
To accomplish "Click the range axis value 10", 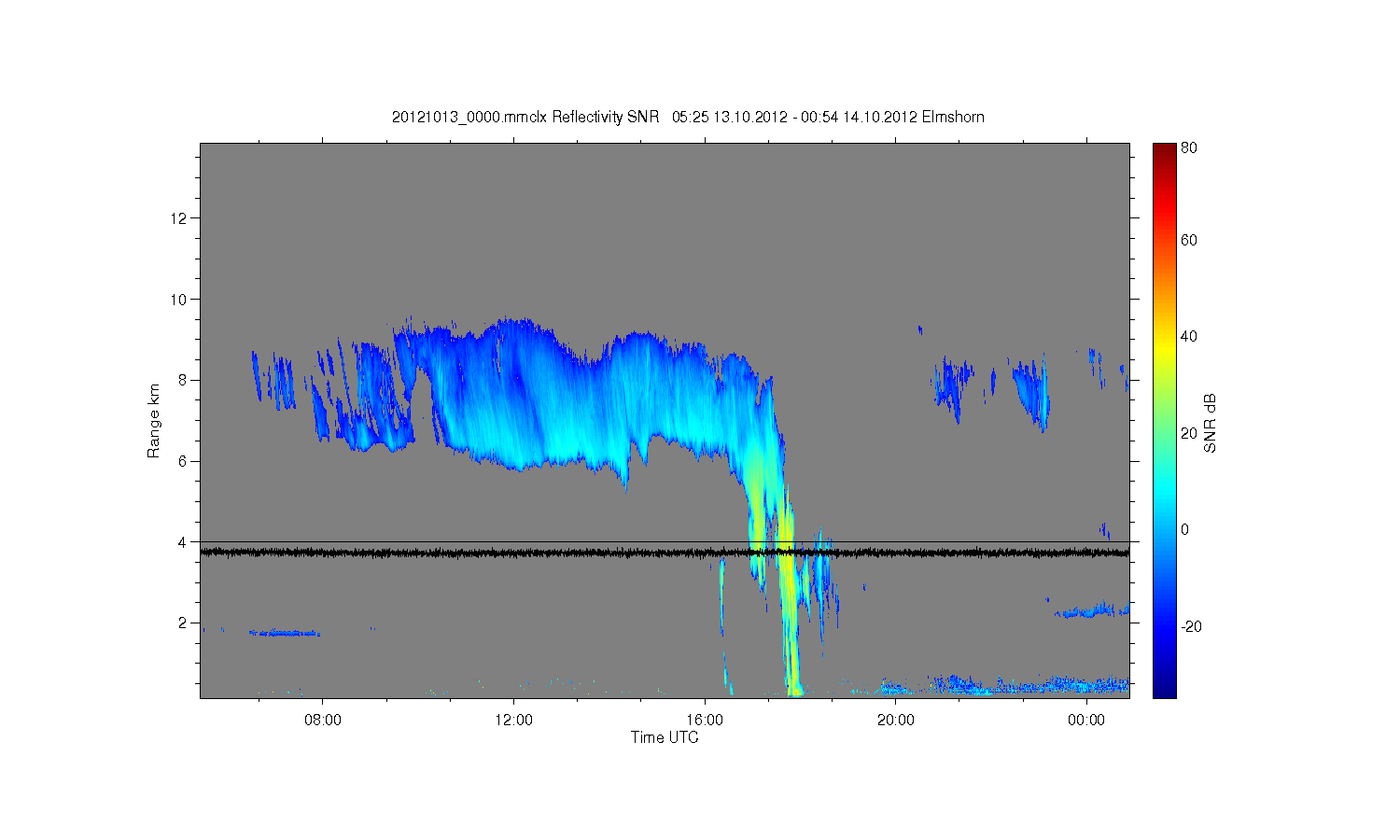I will coord(180,300).
